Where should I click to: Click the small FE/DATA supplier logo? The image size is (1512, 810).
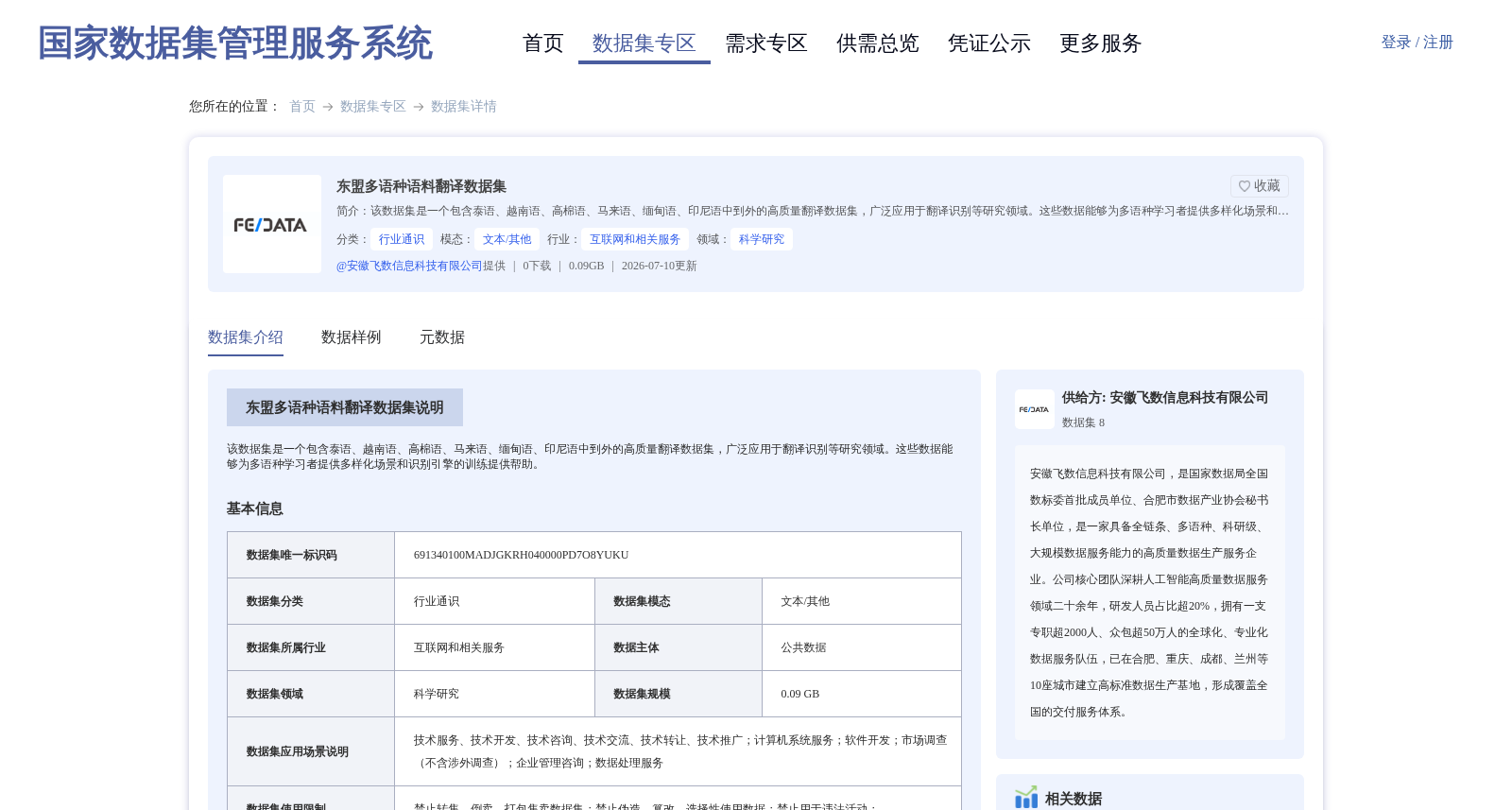click(x=1035, y=409)
